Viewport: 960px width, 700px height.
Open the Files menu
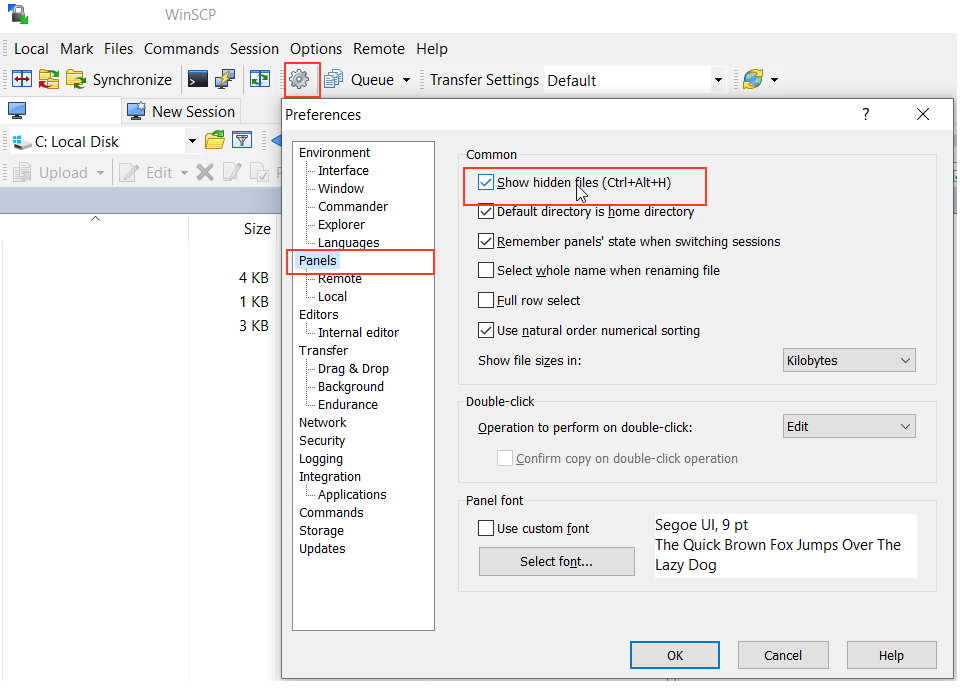point(118,49)
